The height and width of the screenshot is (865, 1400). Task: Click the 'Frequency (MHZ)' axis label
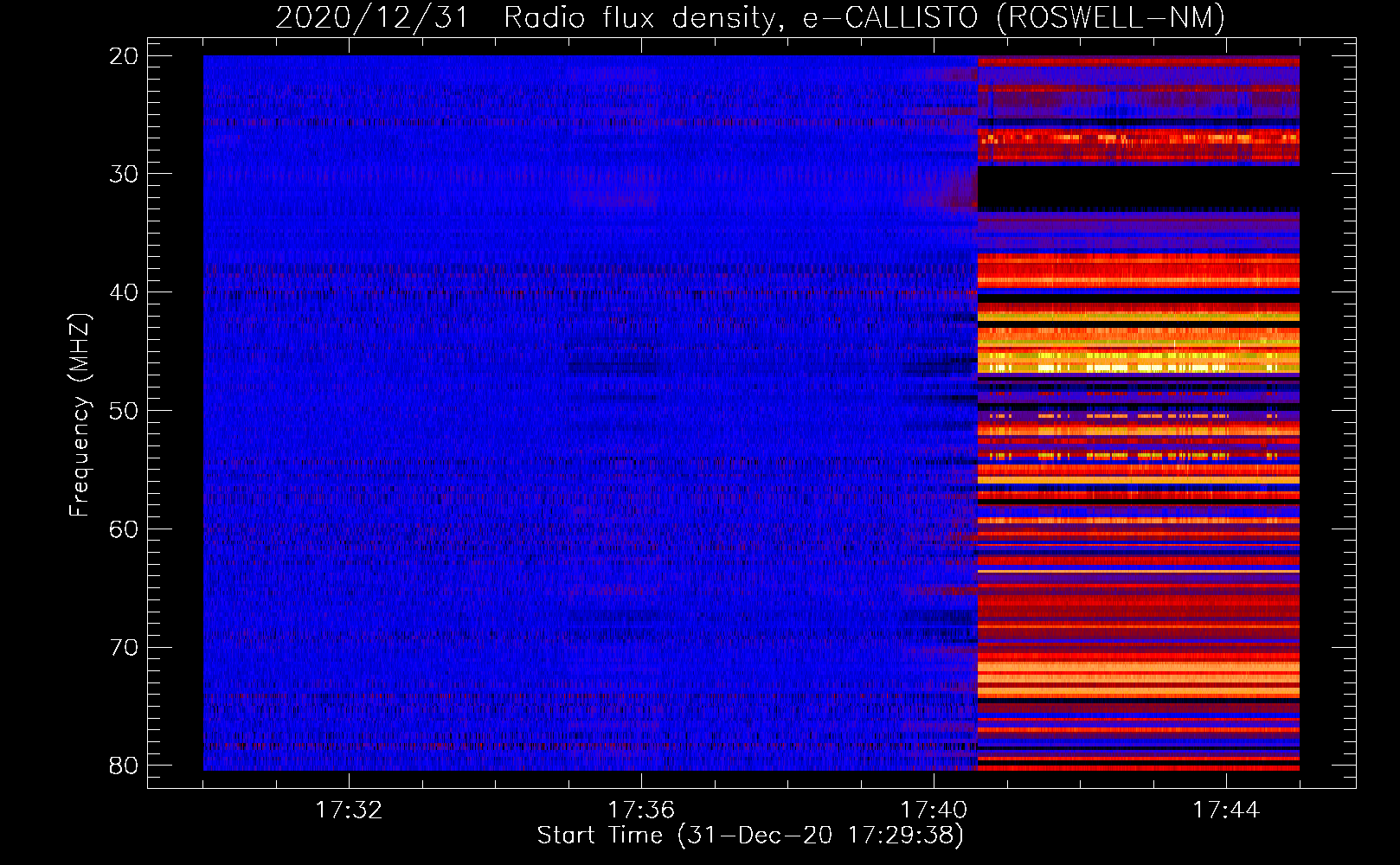point(80,414)
